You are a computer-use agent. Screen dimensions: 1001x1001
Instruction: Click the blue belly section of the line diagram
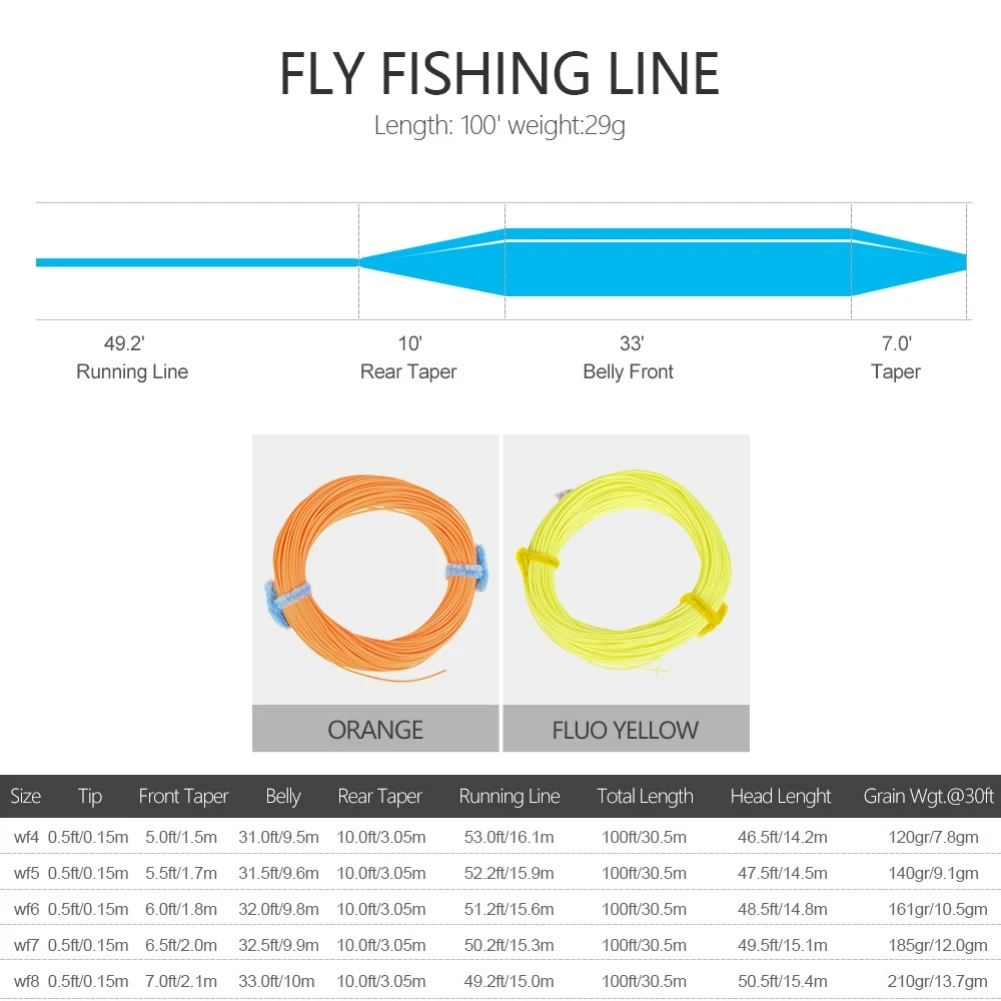click(x=677, y=263)
